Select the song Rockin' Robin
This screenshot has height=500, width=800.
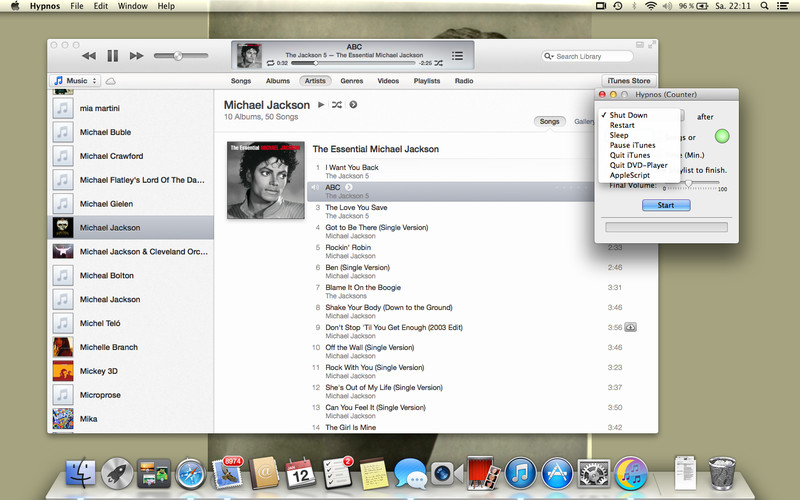pyautogui.click(x=348, y=247)
